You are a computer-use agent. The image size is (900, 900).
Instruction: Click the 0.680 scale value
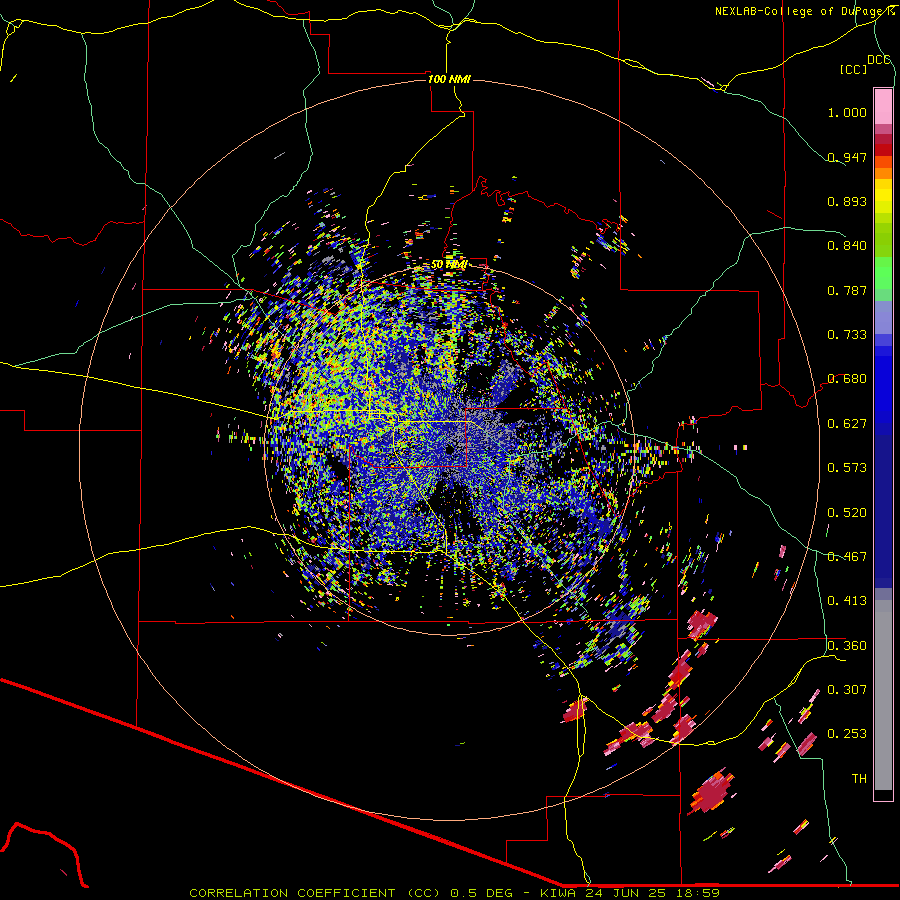847,379
